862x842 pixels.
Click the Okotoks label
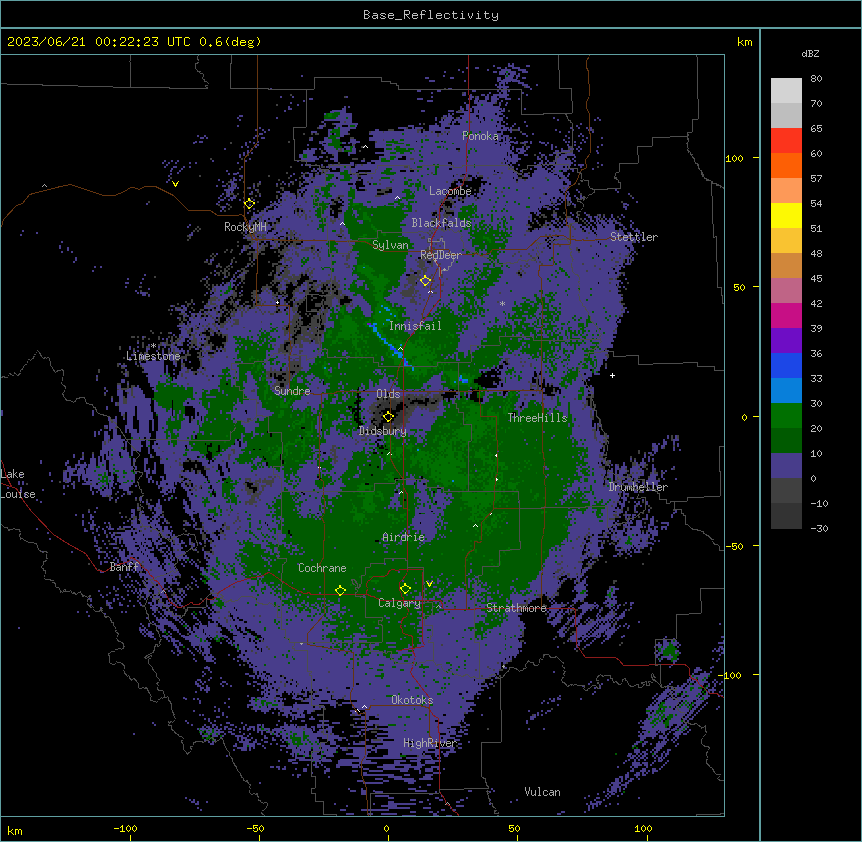(x=412, y=700)
